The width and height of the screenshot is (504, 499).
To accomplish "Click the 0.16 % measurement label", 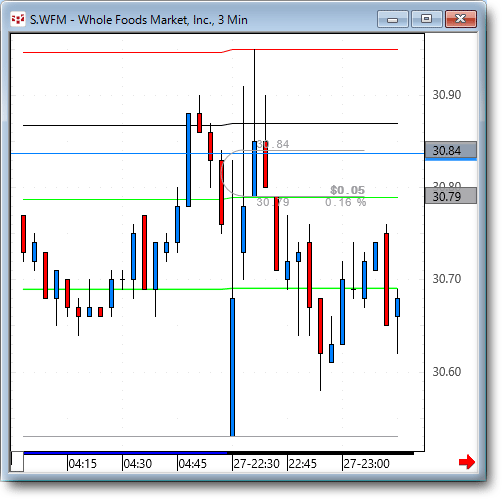I will pos(346,202).
